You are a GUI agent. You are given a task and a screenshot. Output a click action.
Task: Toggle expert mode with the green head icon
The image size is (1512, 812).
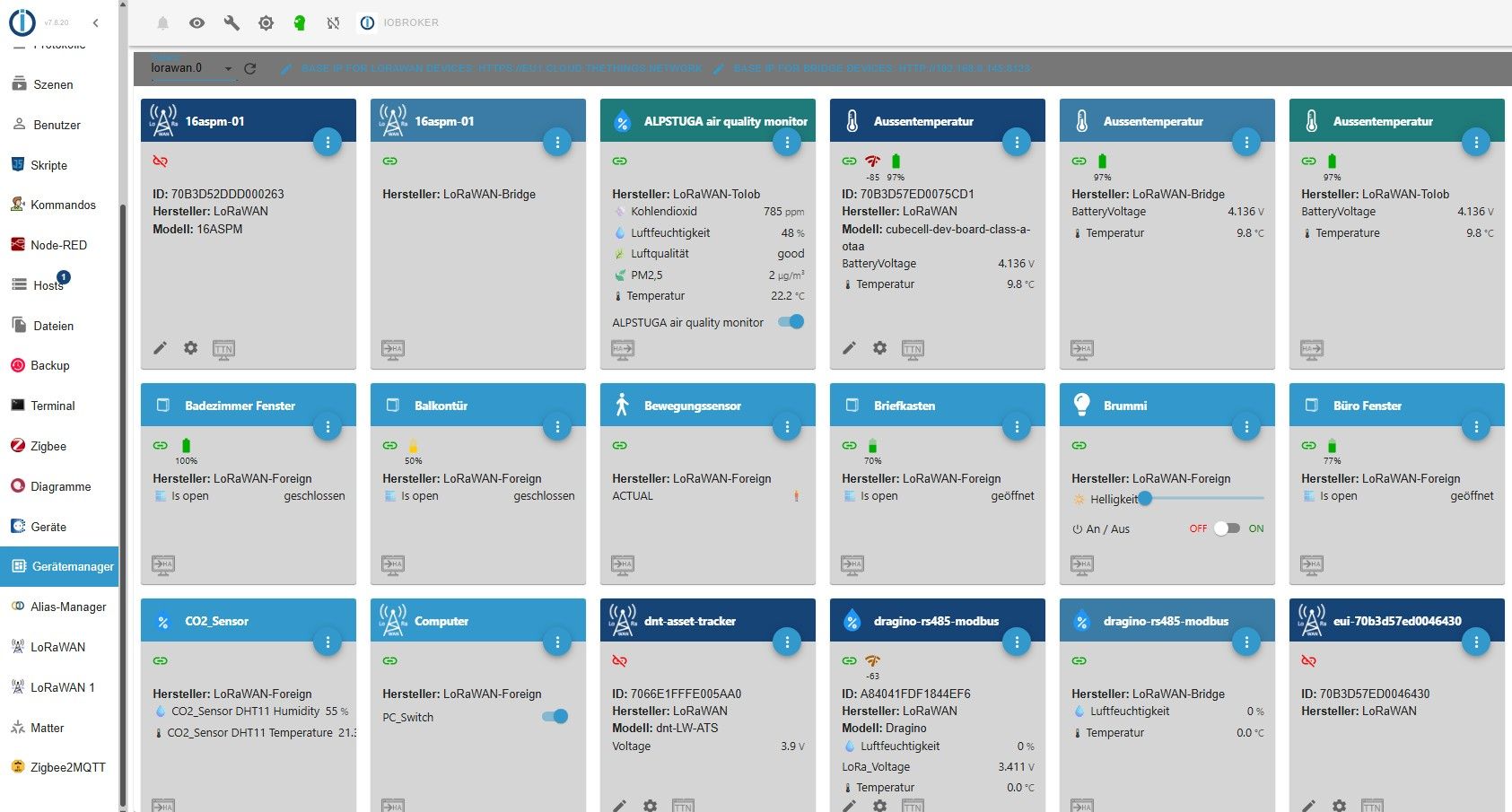coord(300,23)
